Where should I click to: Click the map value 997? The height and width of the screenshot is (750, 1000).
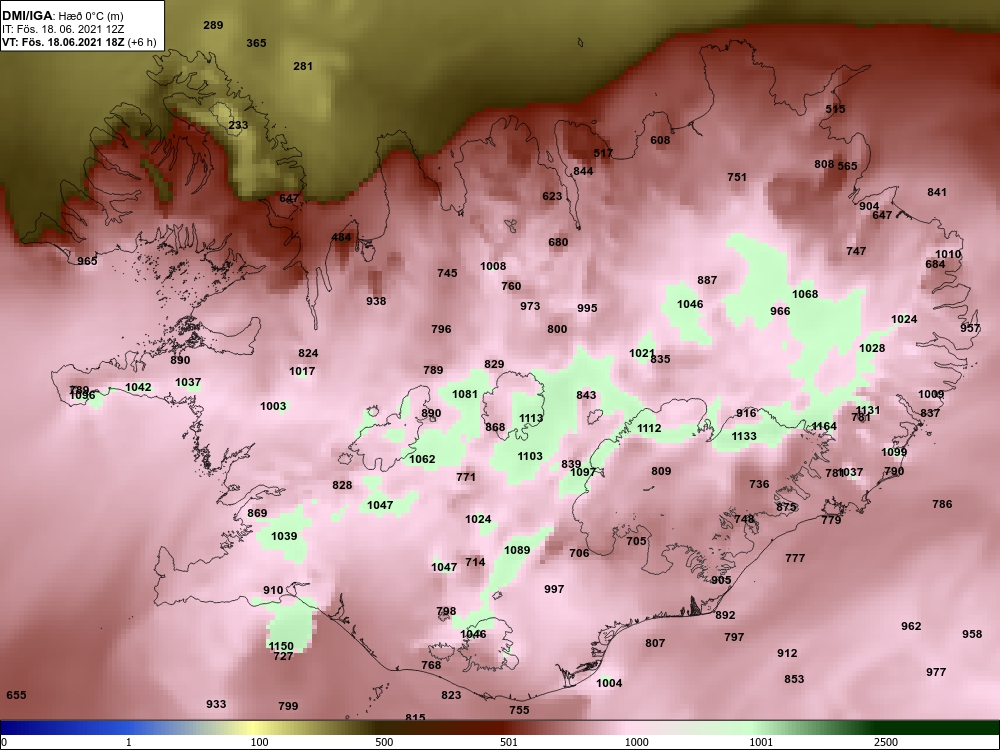coord(554,589)
